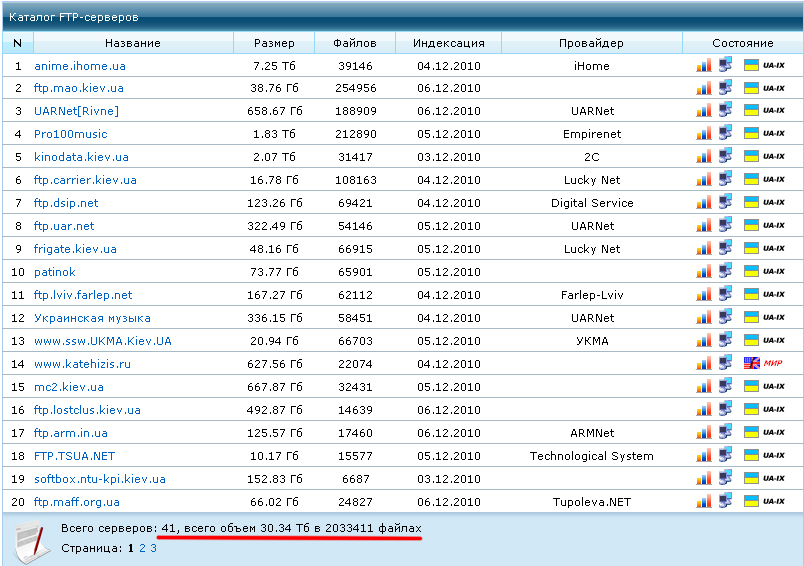Click Ukrainian flag in ftp.lviv.farlep.net row
The image size is (804, 566).
[x=751, y=294]
